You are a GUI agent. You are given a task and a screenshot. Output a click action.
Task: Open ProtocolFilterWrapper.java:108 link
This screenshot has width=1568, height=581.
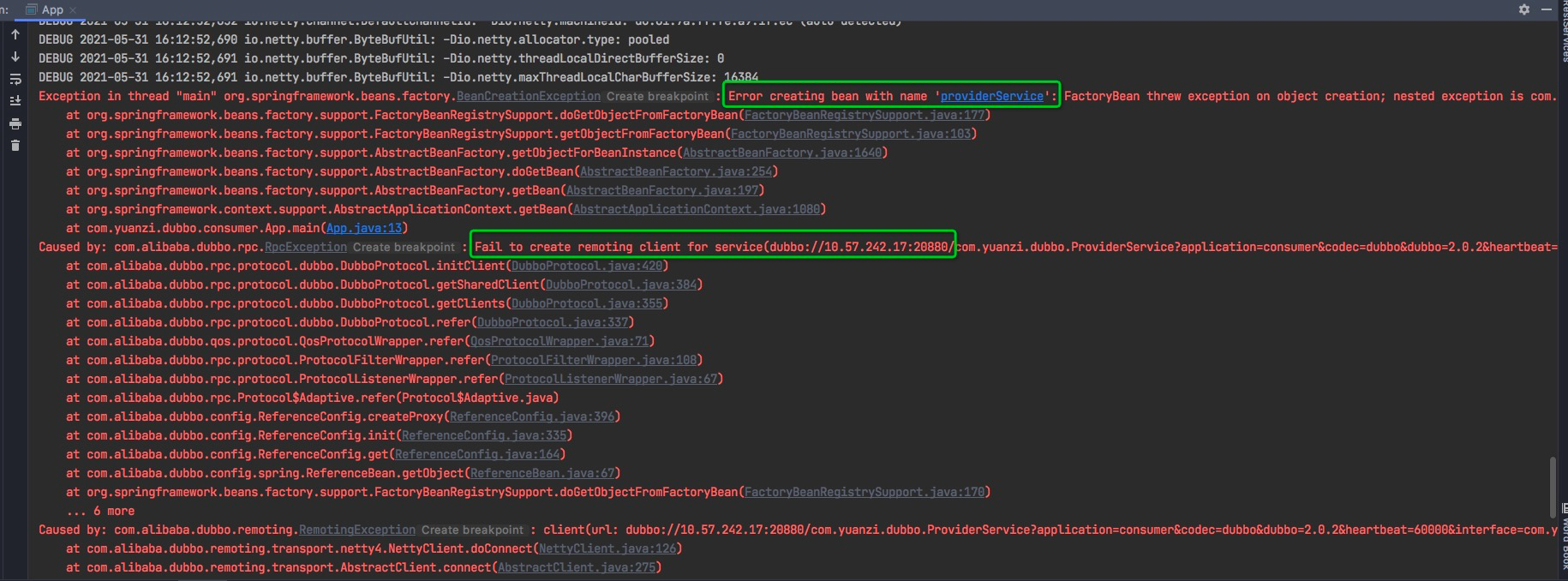coord(594,360)
